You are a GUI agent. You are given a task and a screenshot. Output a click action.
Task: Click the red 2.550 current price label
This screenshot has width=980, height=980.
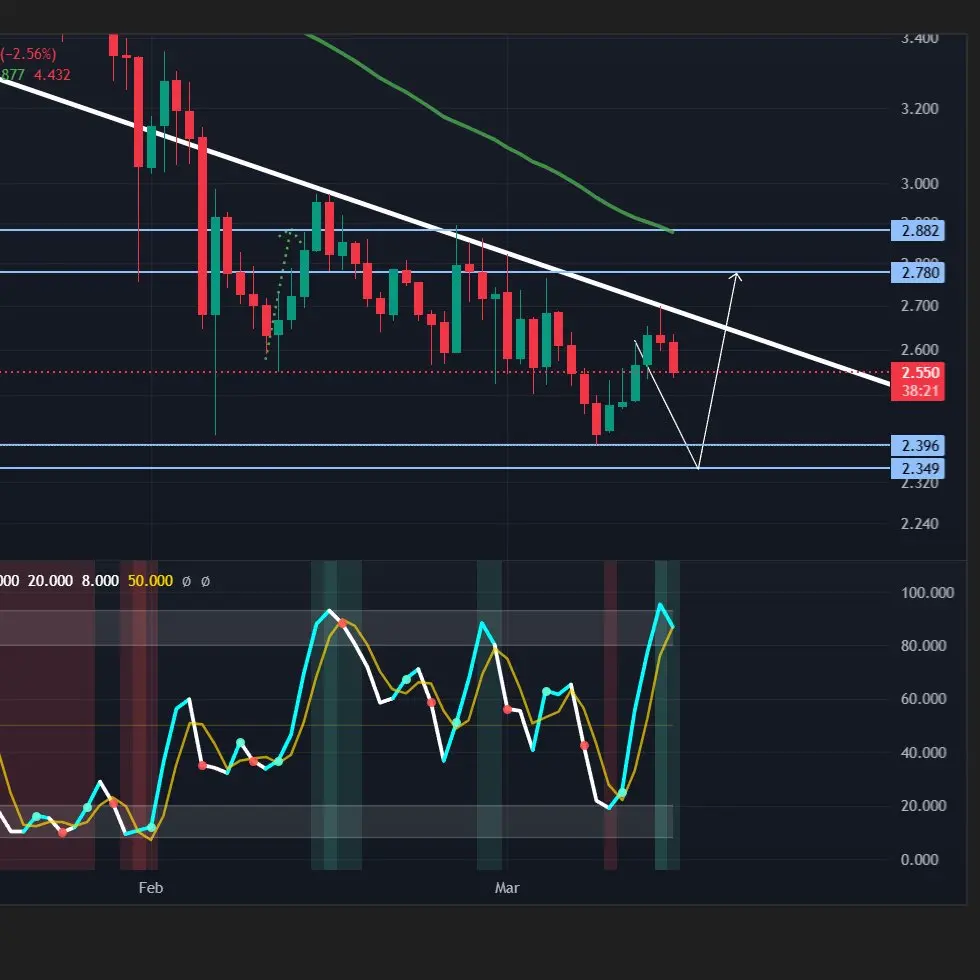[x=920, y=372]
